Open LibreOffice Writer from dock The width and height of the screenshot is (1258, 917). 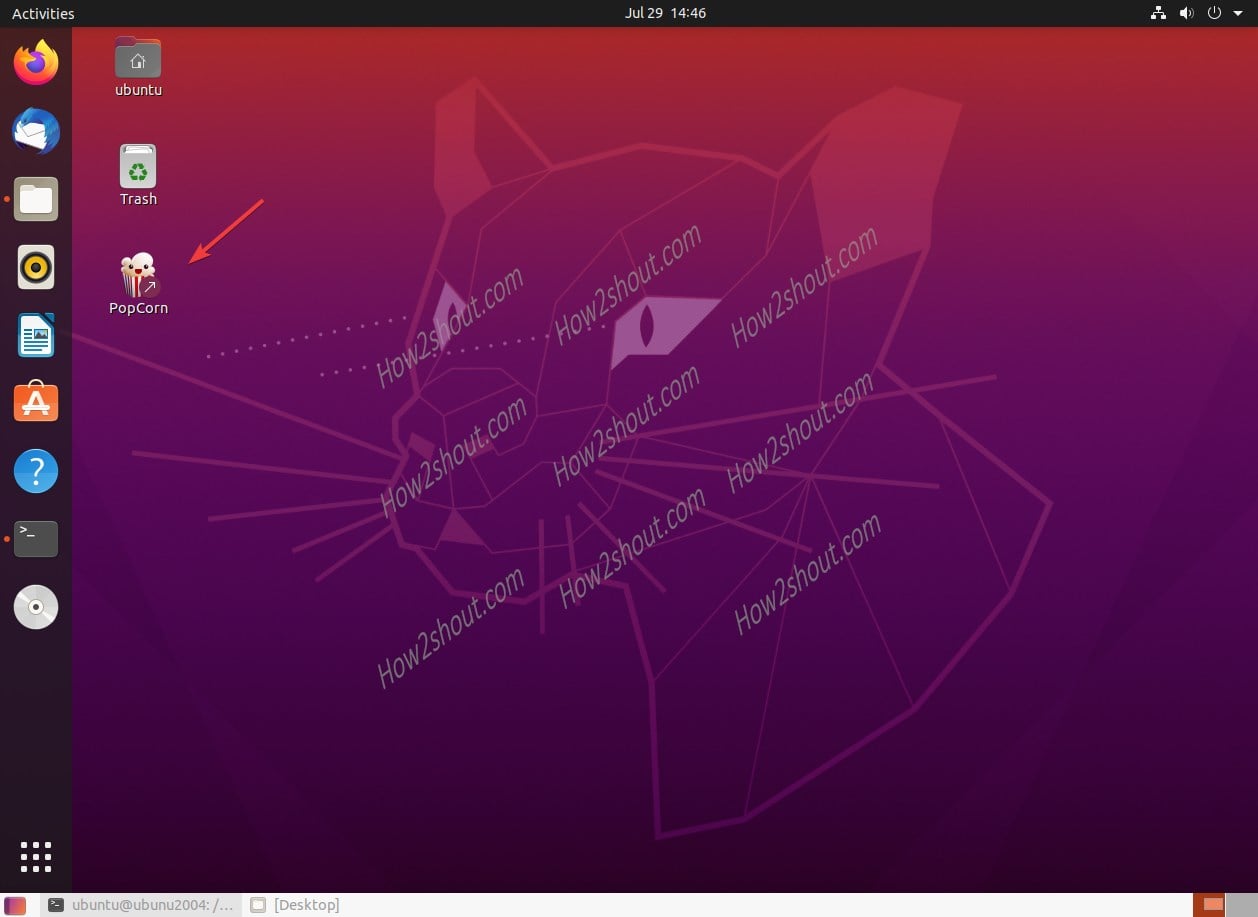click(36, 335)
